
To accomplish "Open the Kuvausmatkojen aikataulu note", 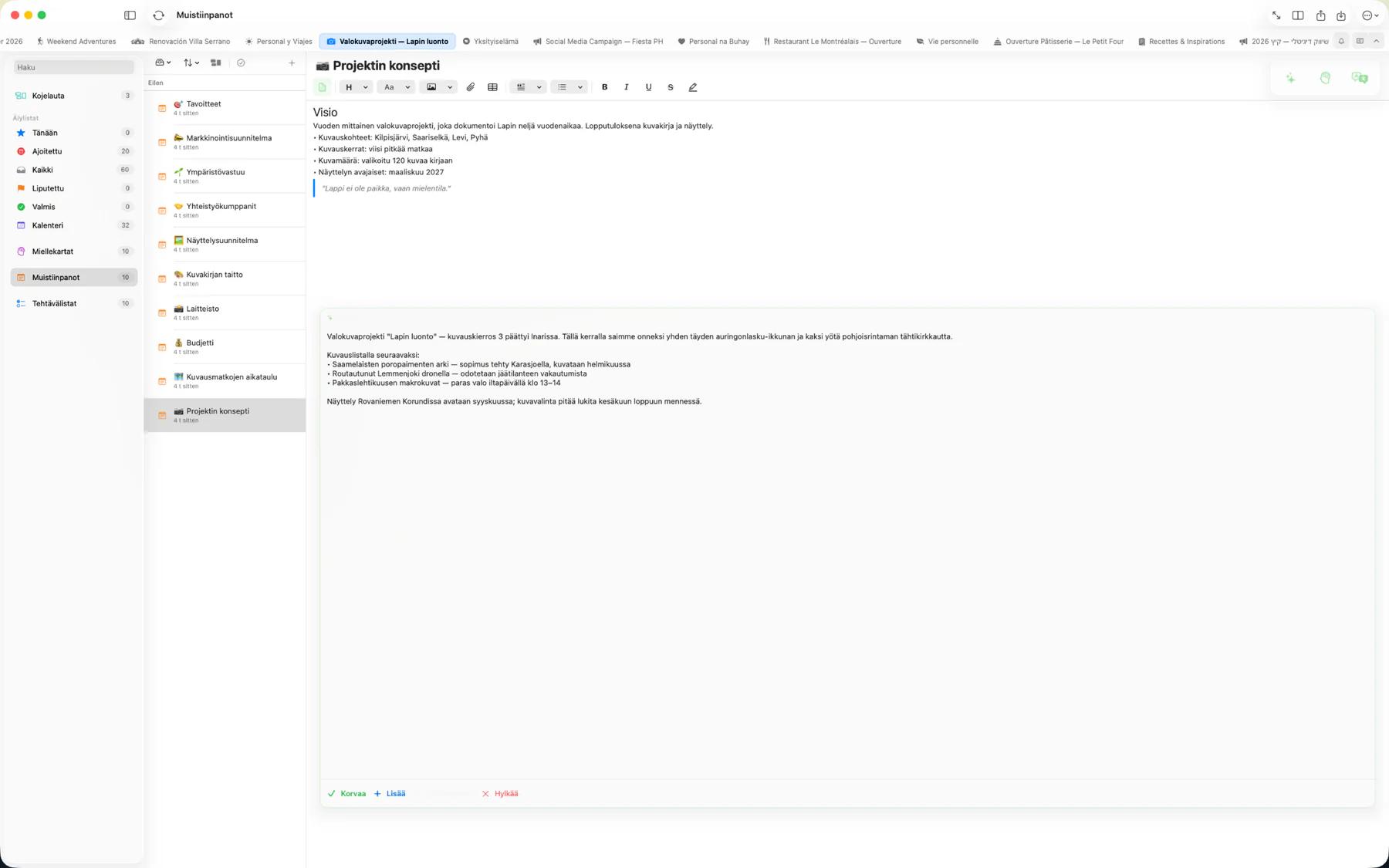I will click(x=225, y=381).
